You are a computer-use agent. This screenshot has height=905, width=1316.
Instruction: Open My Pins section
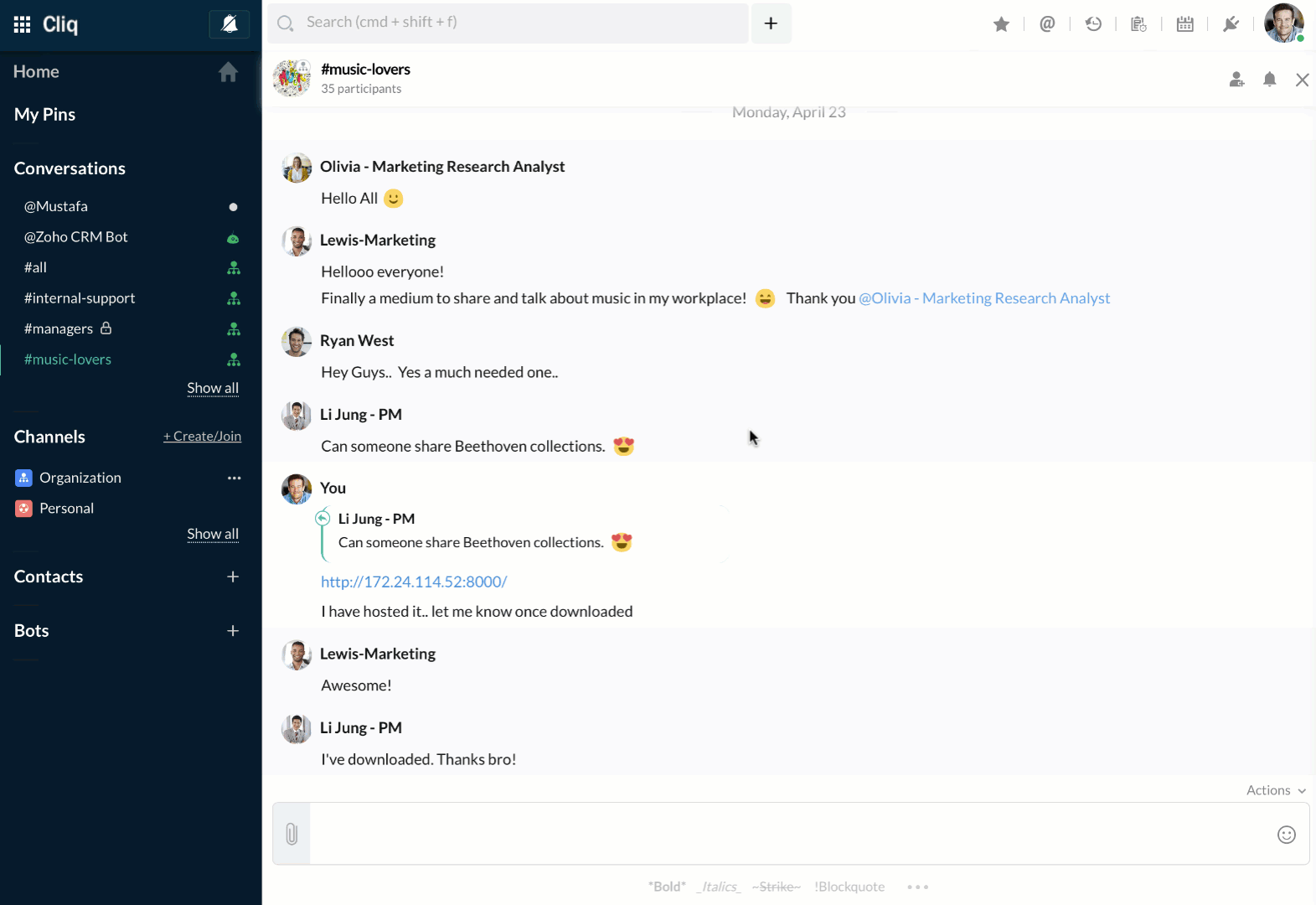[45, 115]
